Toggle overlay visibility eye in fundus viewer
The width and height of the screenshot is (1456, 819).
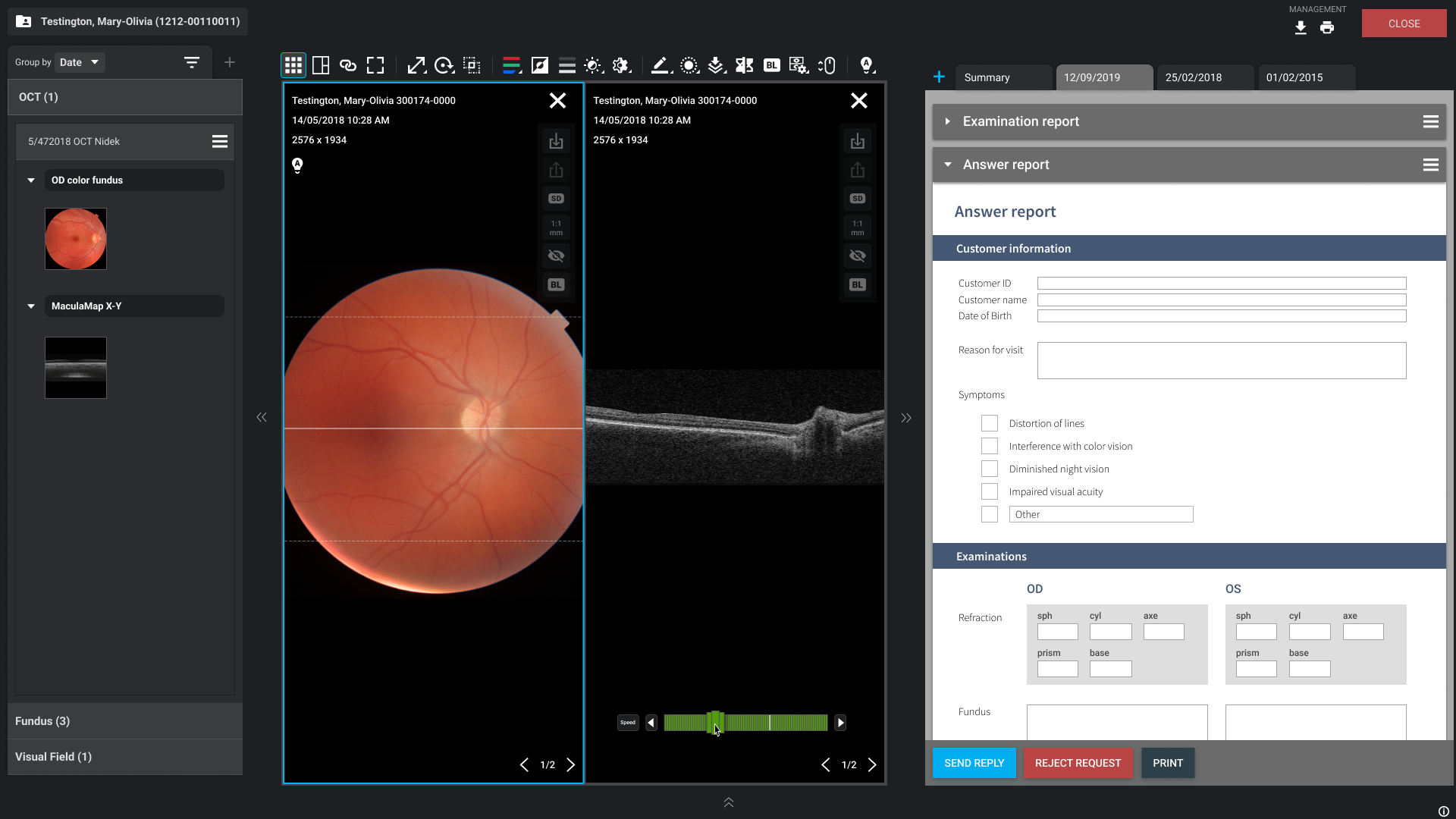click(556, 256)
